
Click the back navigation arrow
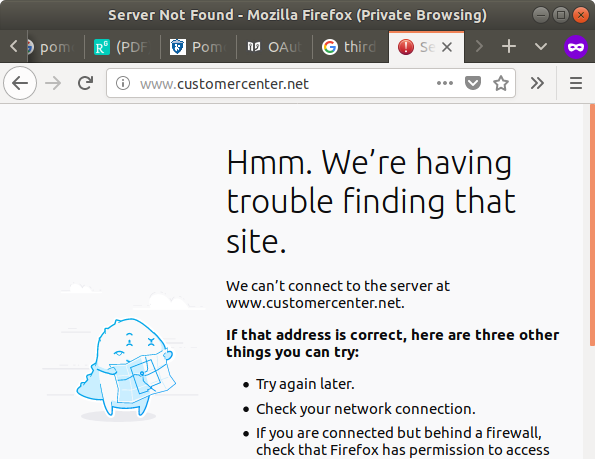[20, 83]
